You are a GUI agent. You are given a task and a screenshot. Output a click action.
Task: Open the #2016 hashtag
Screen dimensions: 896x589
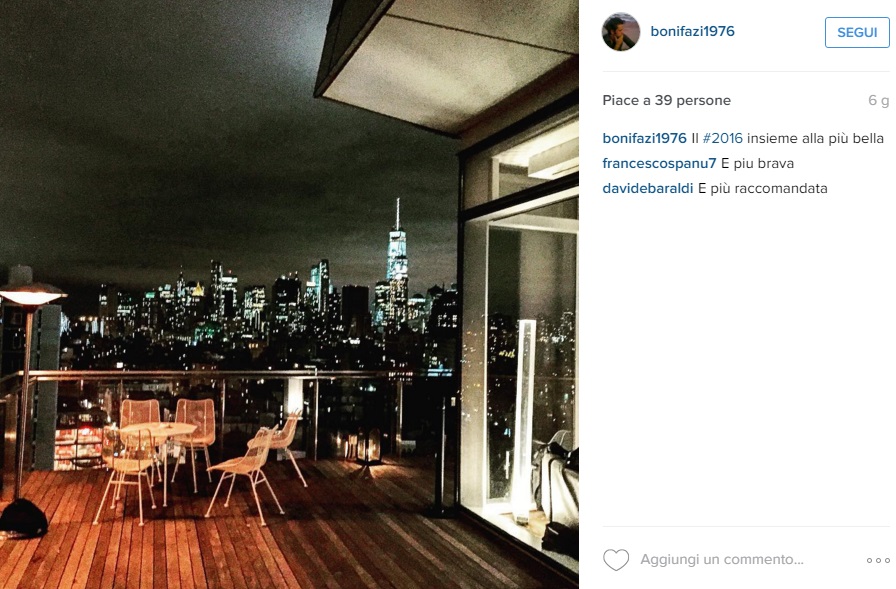[x=722, y=138]
